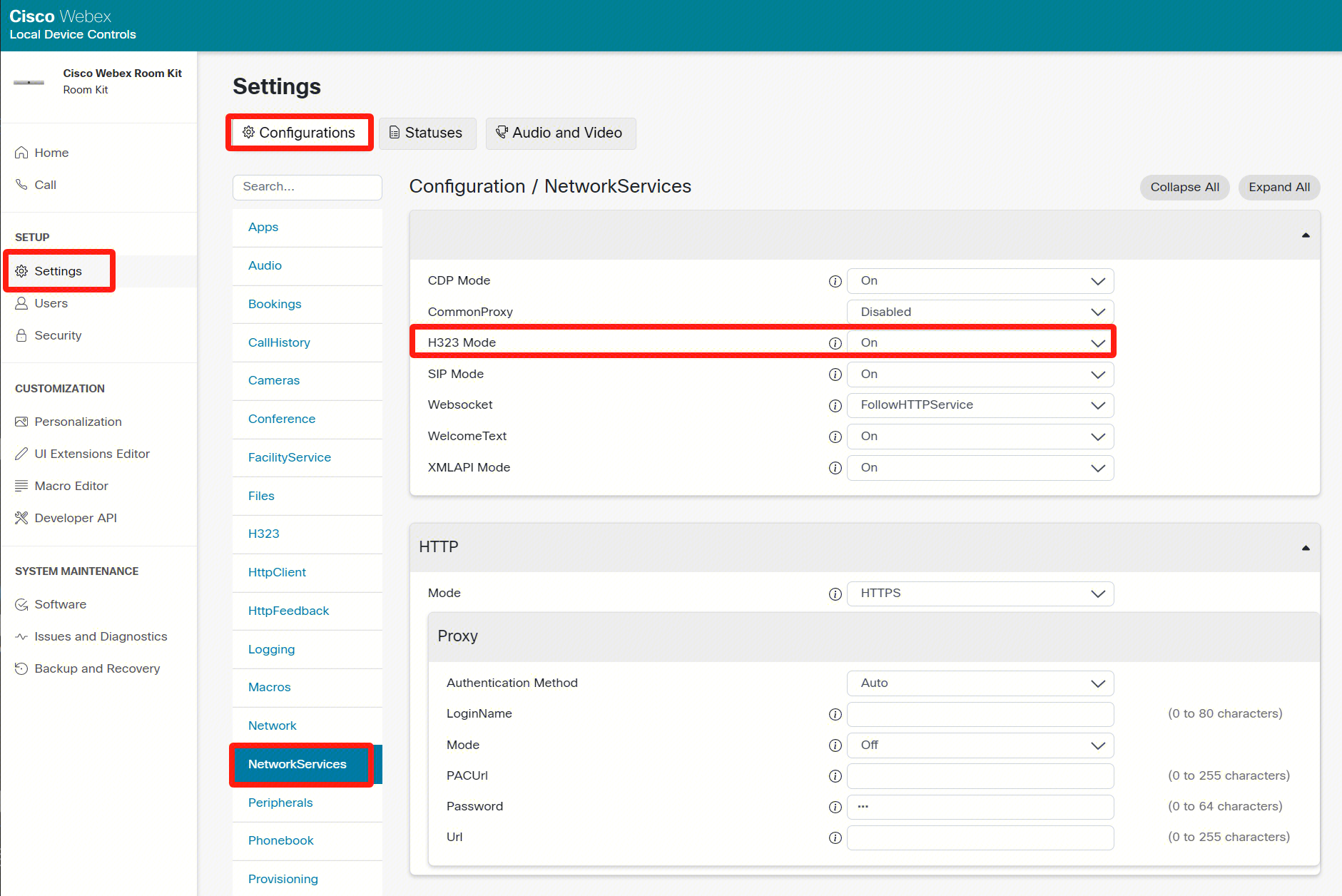Click the Password text field

980,807
